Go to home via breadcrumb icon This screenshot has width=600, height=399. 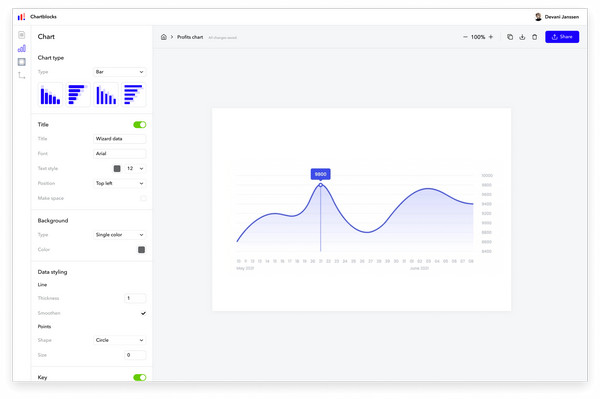pyautogui.click(x=164, y=37)
